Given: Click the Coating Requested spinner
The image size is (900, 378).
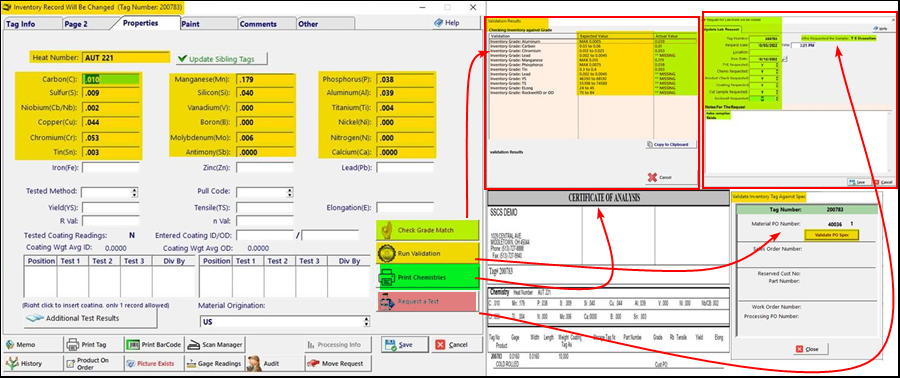Looking at the screenshot, I should click(x=777, y=85).
